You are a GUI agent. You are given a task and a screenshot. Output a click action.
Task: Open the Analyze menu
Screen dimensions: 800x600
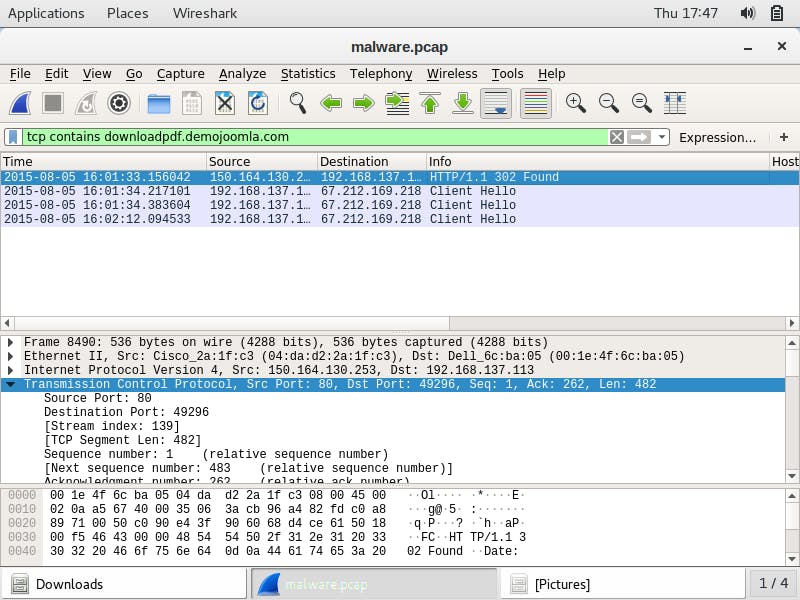pyautogui.click(x=242, y=74)
